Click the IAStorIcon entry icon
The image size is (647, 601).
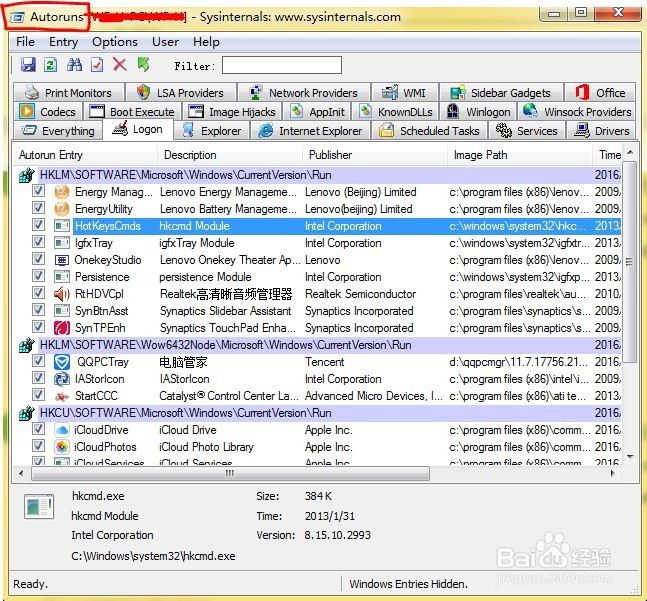pos(62,379)
